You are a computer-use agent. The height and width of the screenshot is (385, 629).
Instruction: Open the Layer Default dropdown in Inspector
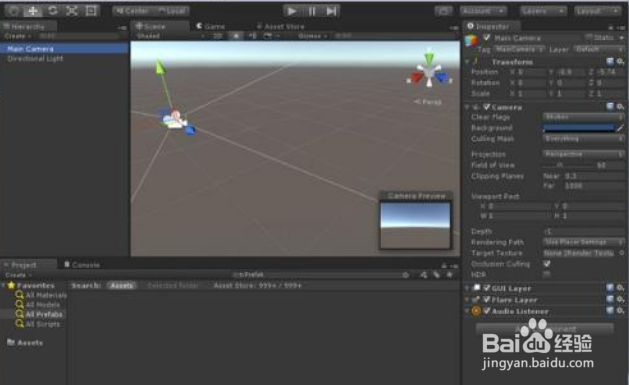click(599, 49)
